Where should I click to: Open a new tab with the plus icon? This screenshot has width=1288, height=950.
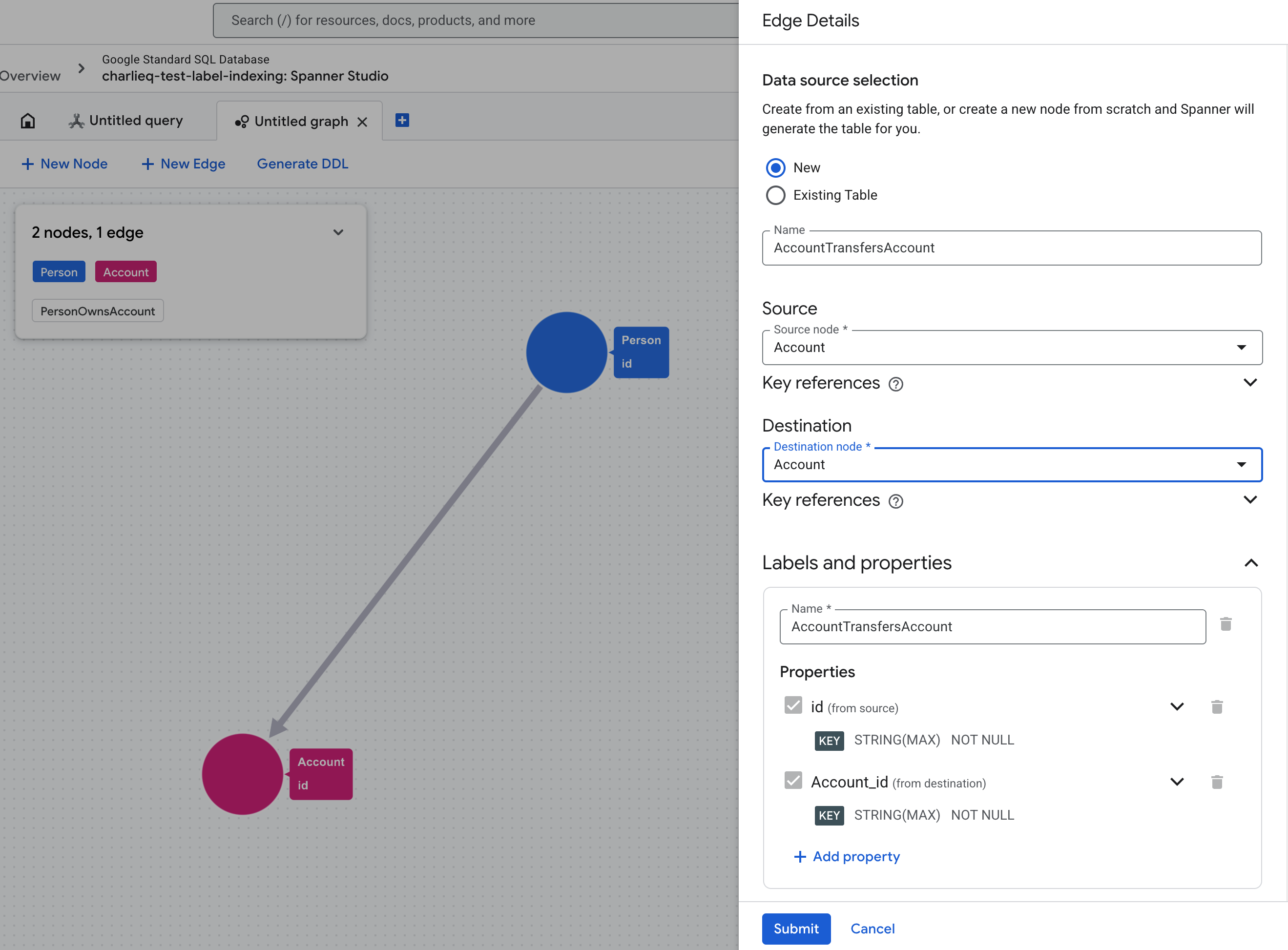pyautogui.click(x=401, y=120)
